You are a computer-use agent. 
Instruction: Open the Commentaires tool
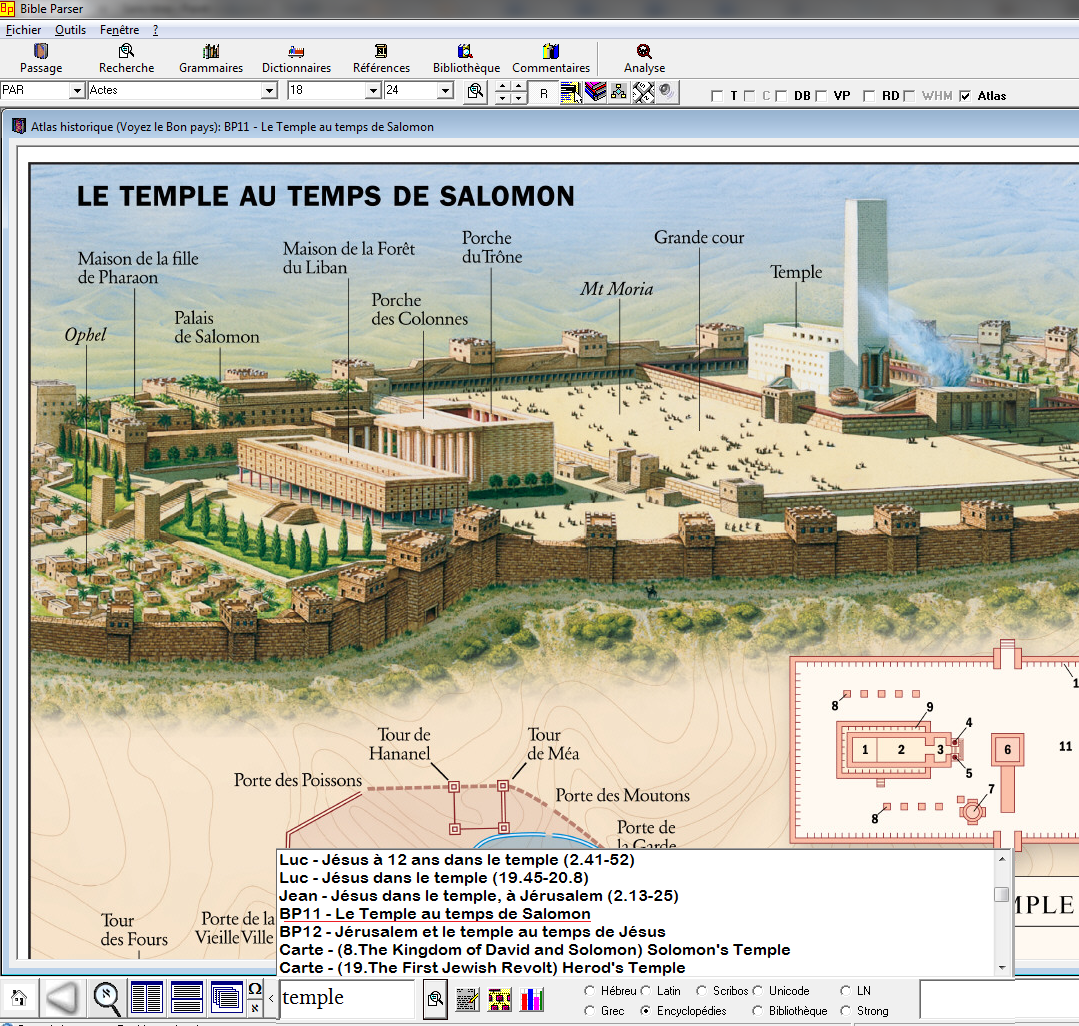(x=551, y=58)
